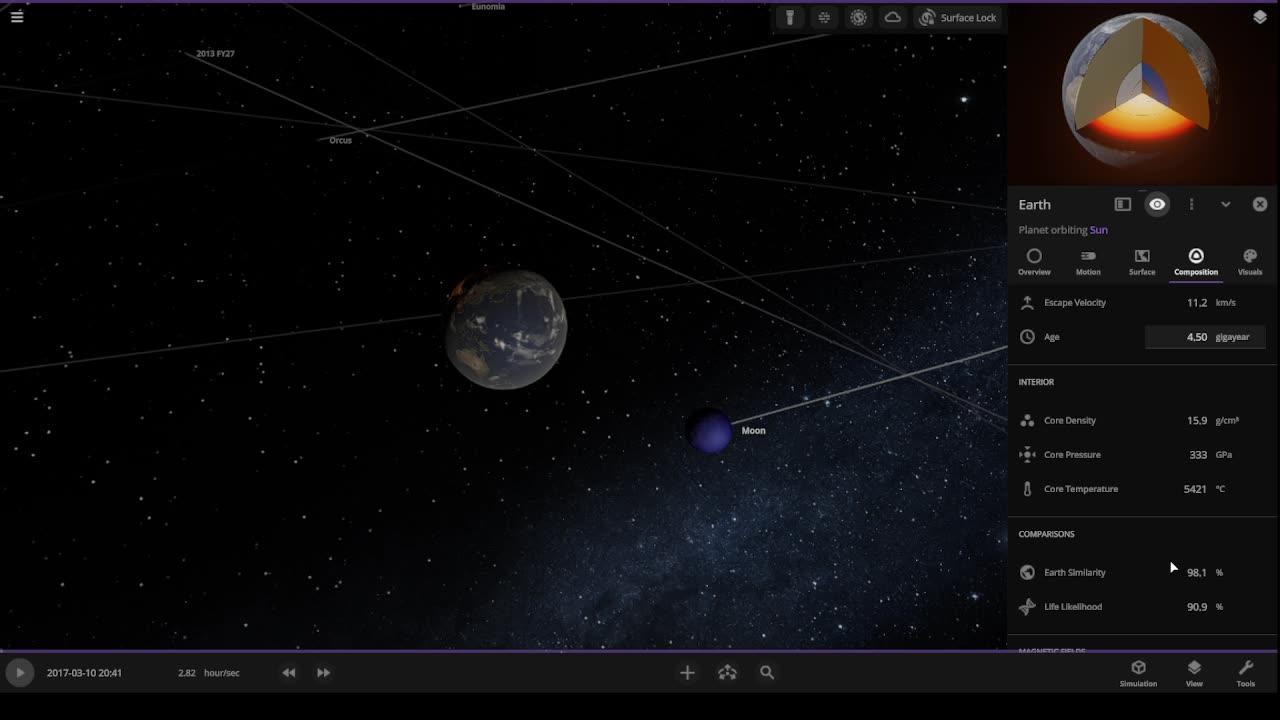Open the layers icon above Earth preview
Image resolution: width=1280 pixels, height=720 pixels.
click(x=1259, y=17)
